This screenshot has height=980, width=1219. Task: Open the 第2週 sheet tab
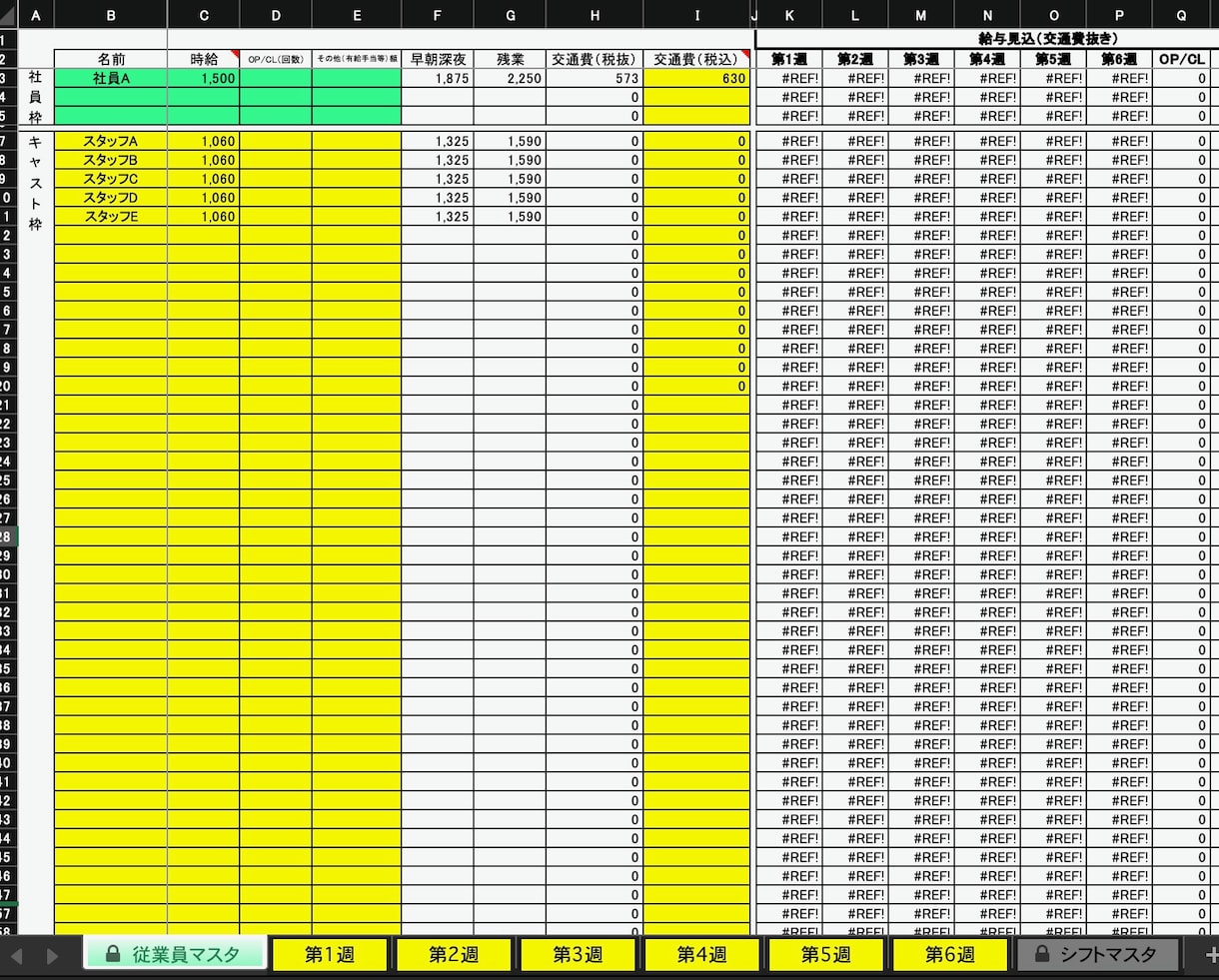(454, 954)
